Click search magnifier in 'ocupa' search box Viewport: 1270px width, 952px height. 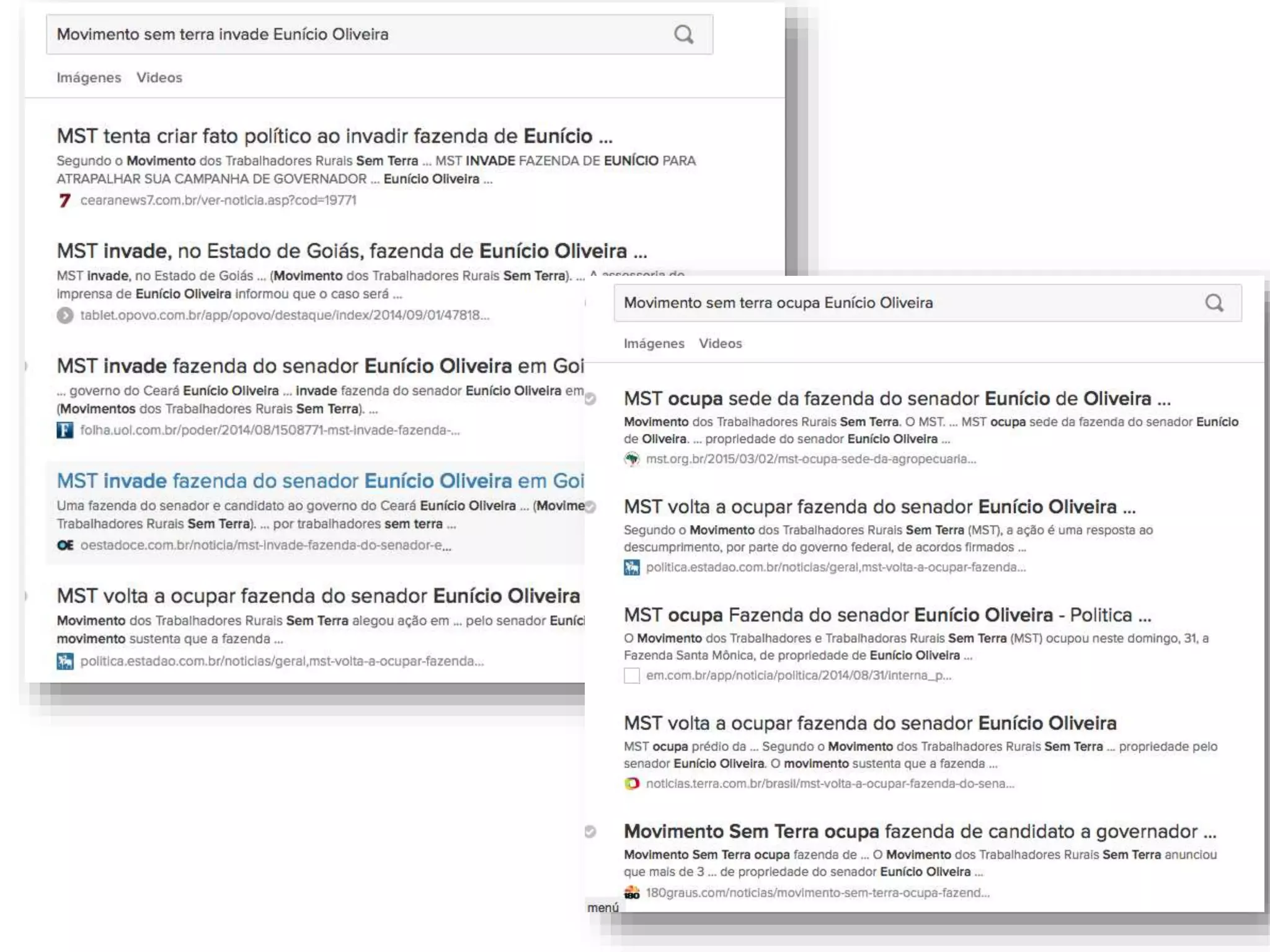point(1214,302)
